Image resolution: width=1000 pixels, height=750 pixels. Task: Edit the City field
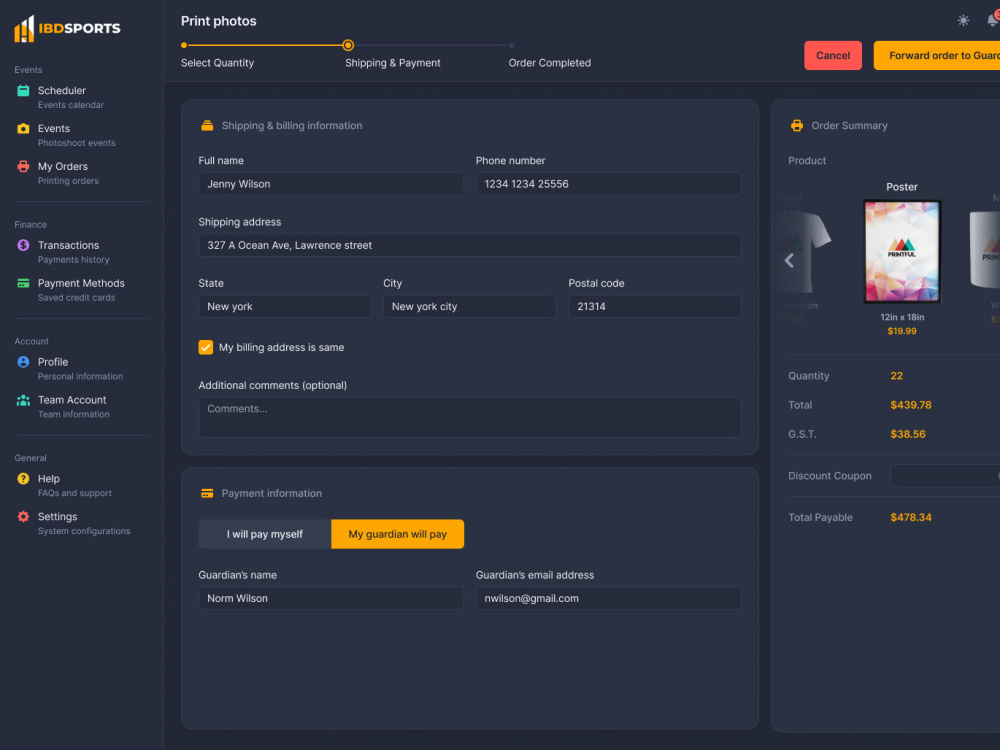(x=469, y=306)
